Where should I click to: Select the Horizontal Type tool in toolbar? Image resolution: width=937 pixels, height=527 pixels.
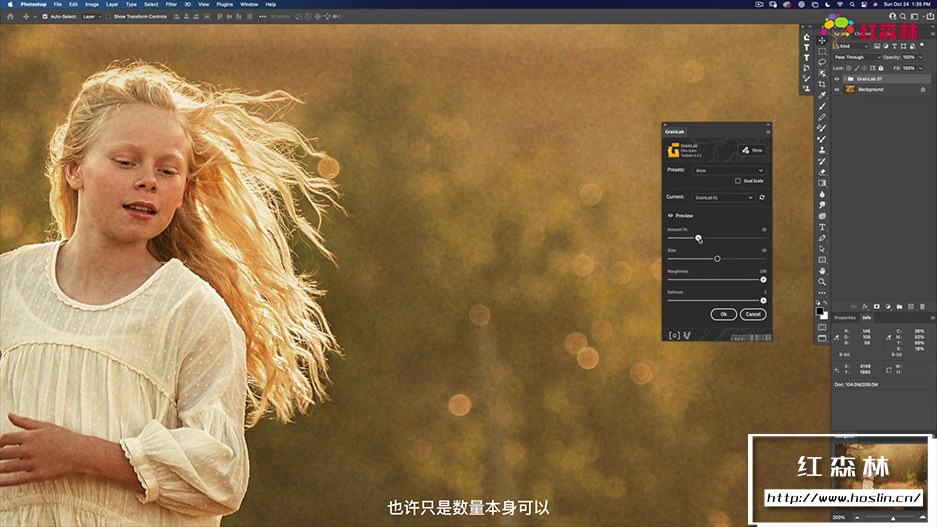pos(822,227)
